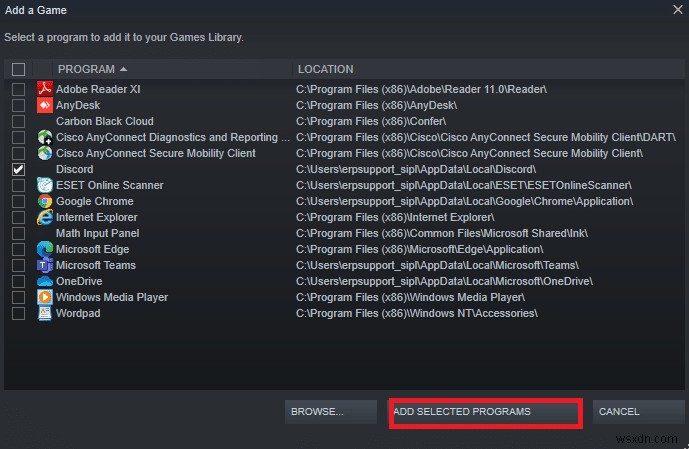Click the Adobe Reader XI icon
The height and width of the screenshot is (449, 689).
[45, 89]
